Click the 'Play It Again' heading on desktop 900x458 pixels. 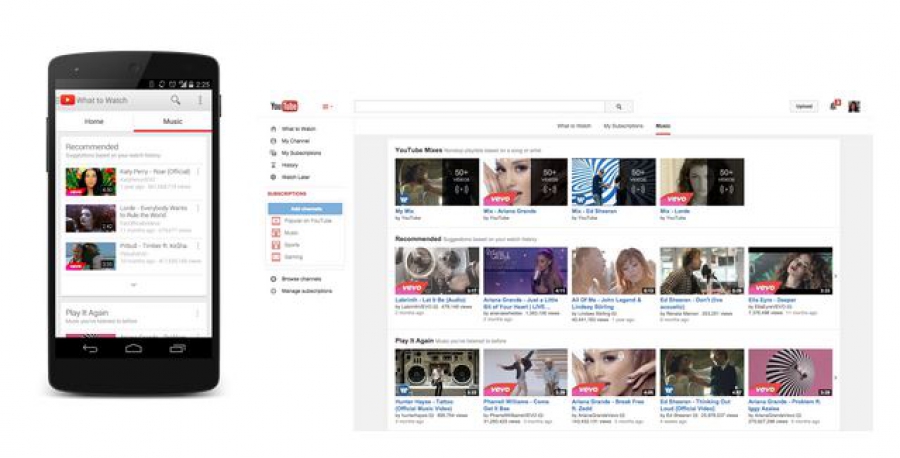(414, 340)
